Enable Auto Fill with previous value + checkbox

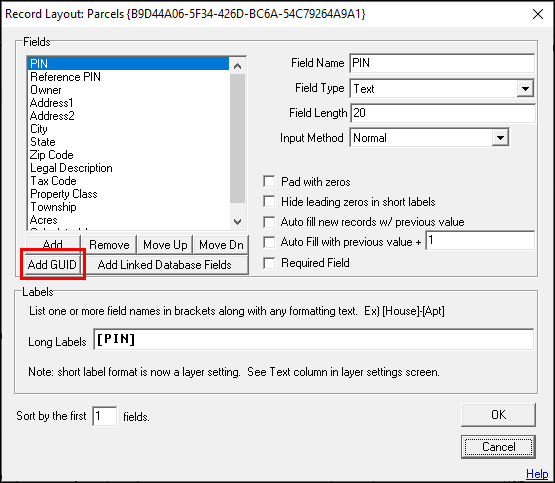tap(269, 242)
